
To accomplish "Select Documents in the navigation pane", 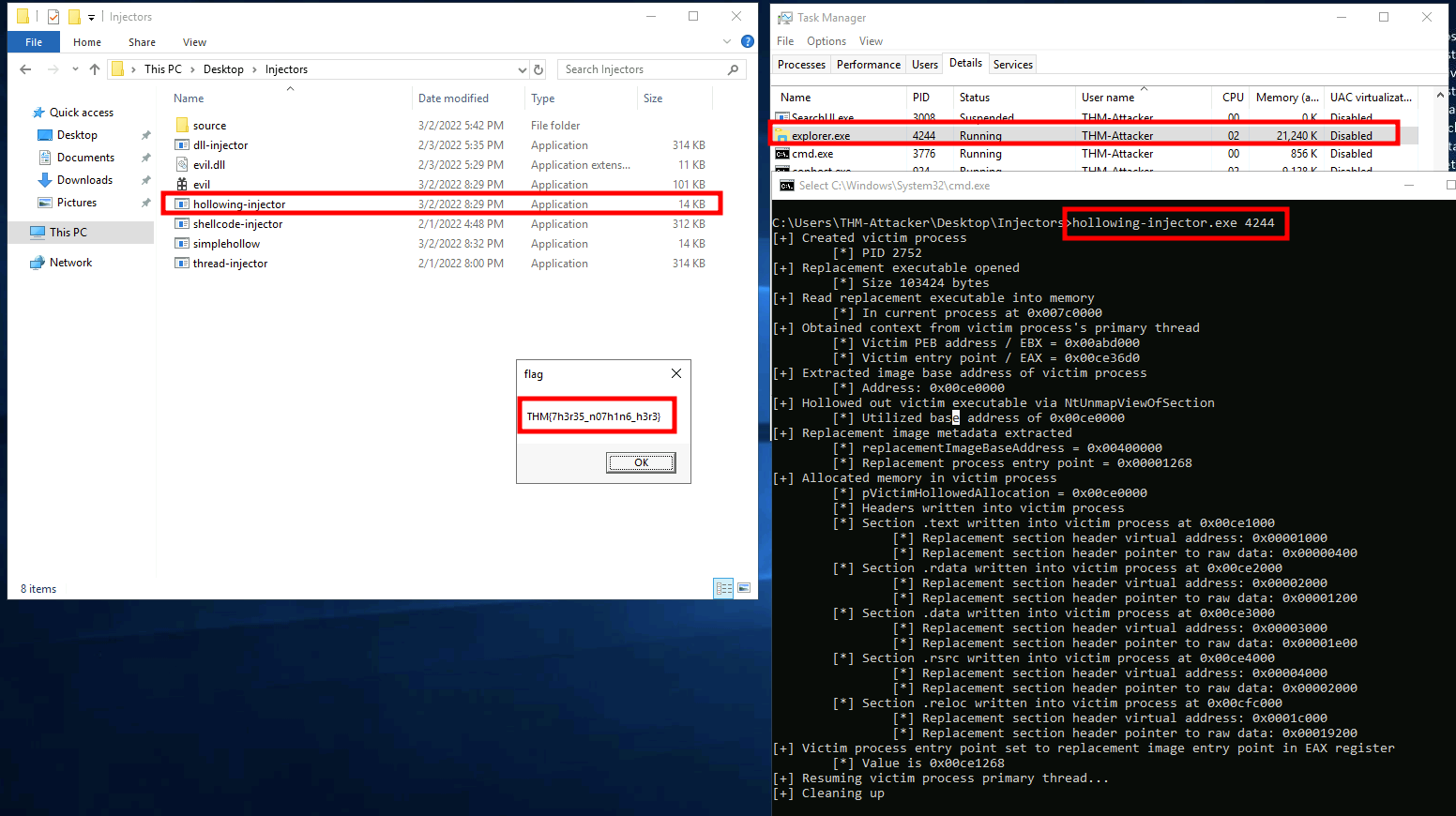I will (85, 158).
